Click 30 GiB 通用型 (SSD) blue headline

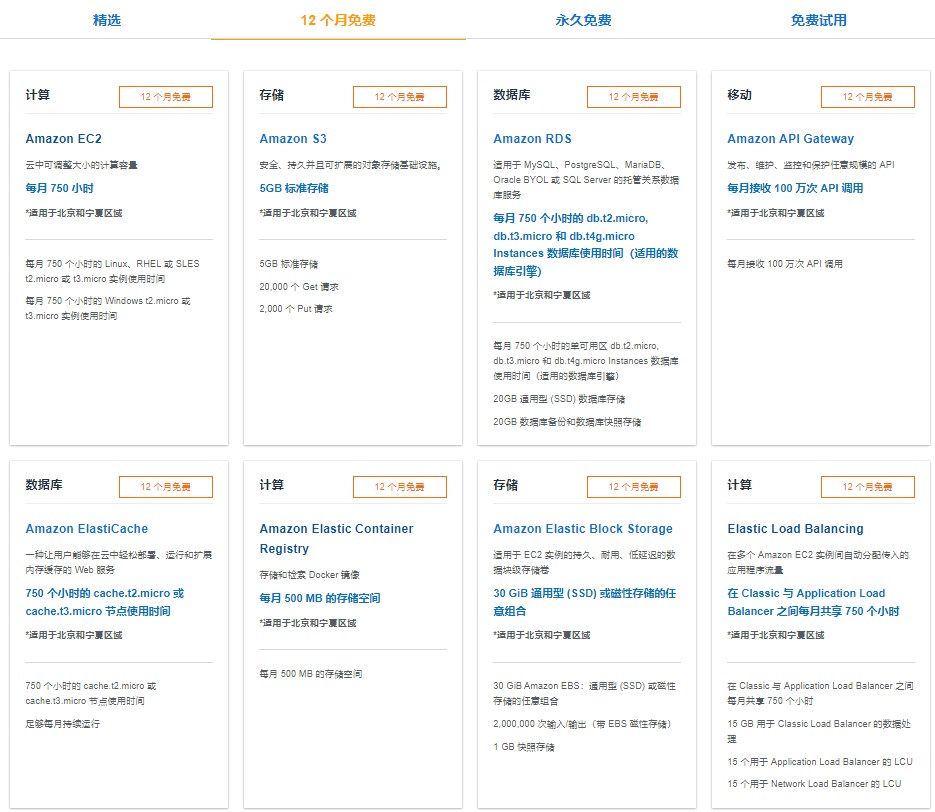584,602
